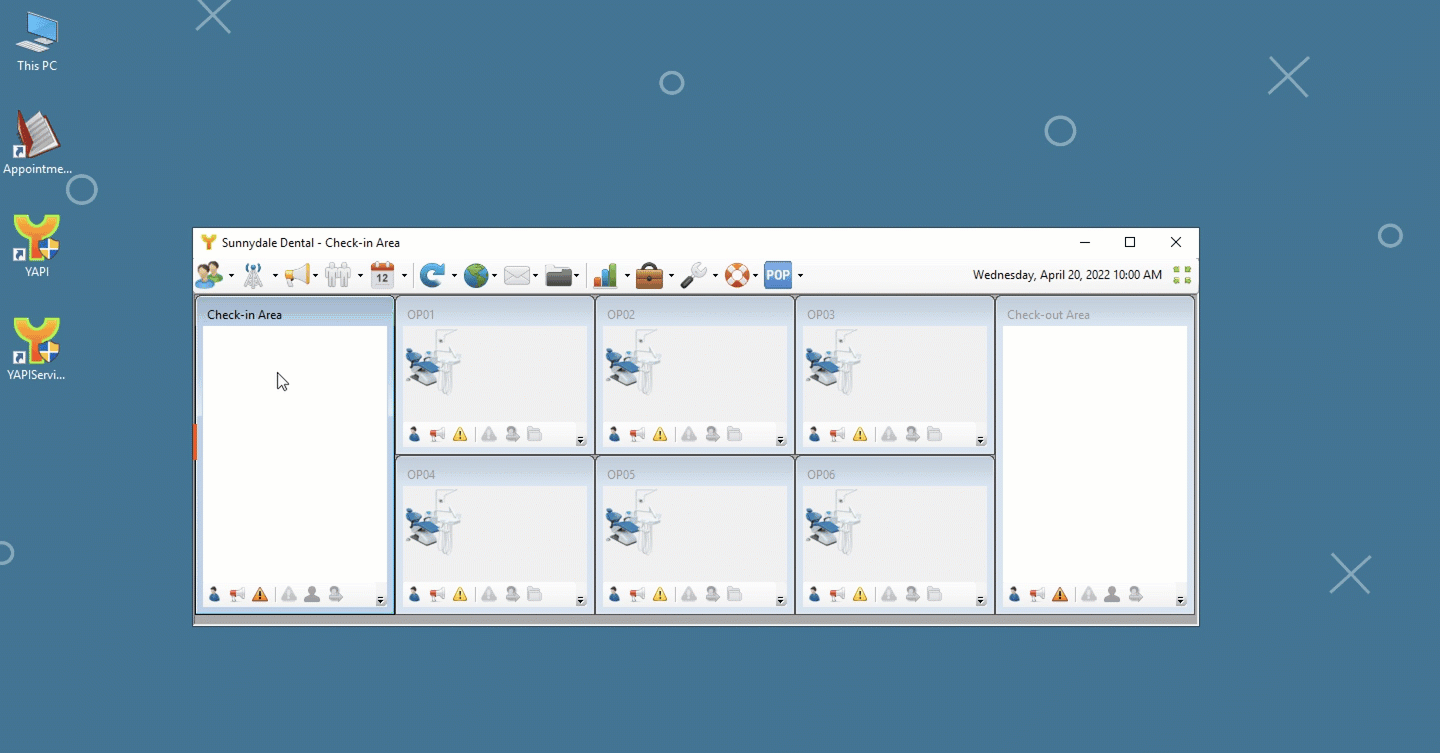
Task: Open the calendar icon showing 12
Action: (382, 275)
